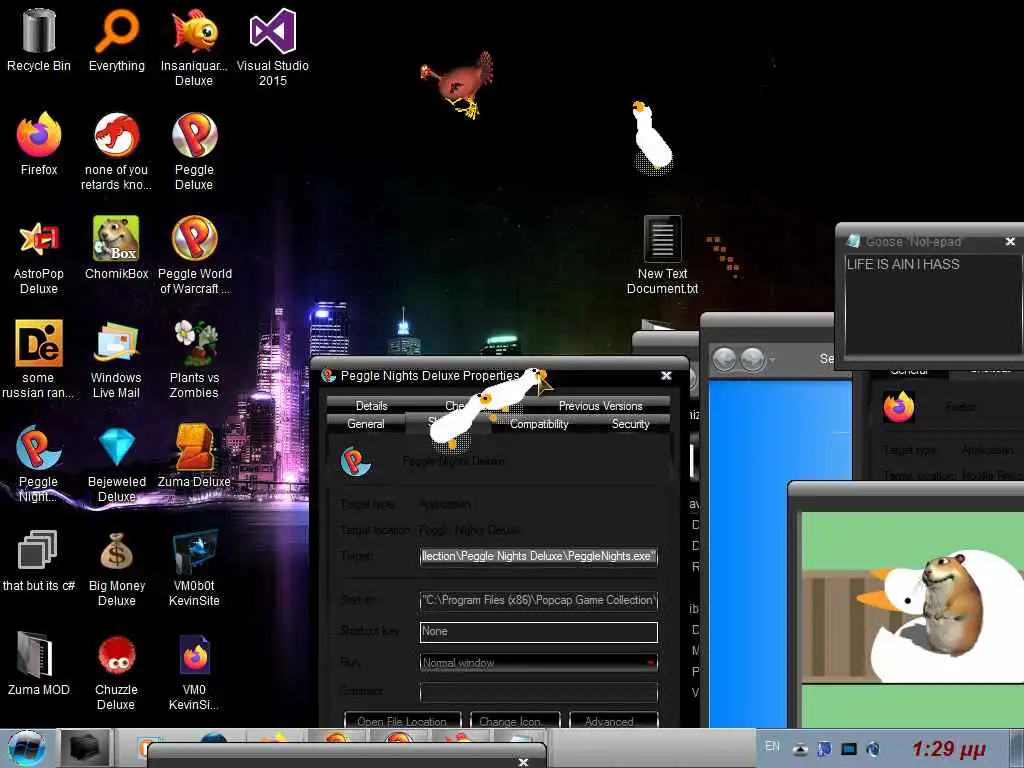This screenshot has height=768, width=1024.
Task: Close the Goose Not-epad window
Action: point(1010,242)
